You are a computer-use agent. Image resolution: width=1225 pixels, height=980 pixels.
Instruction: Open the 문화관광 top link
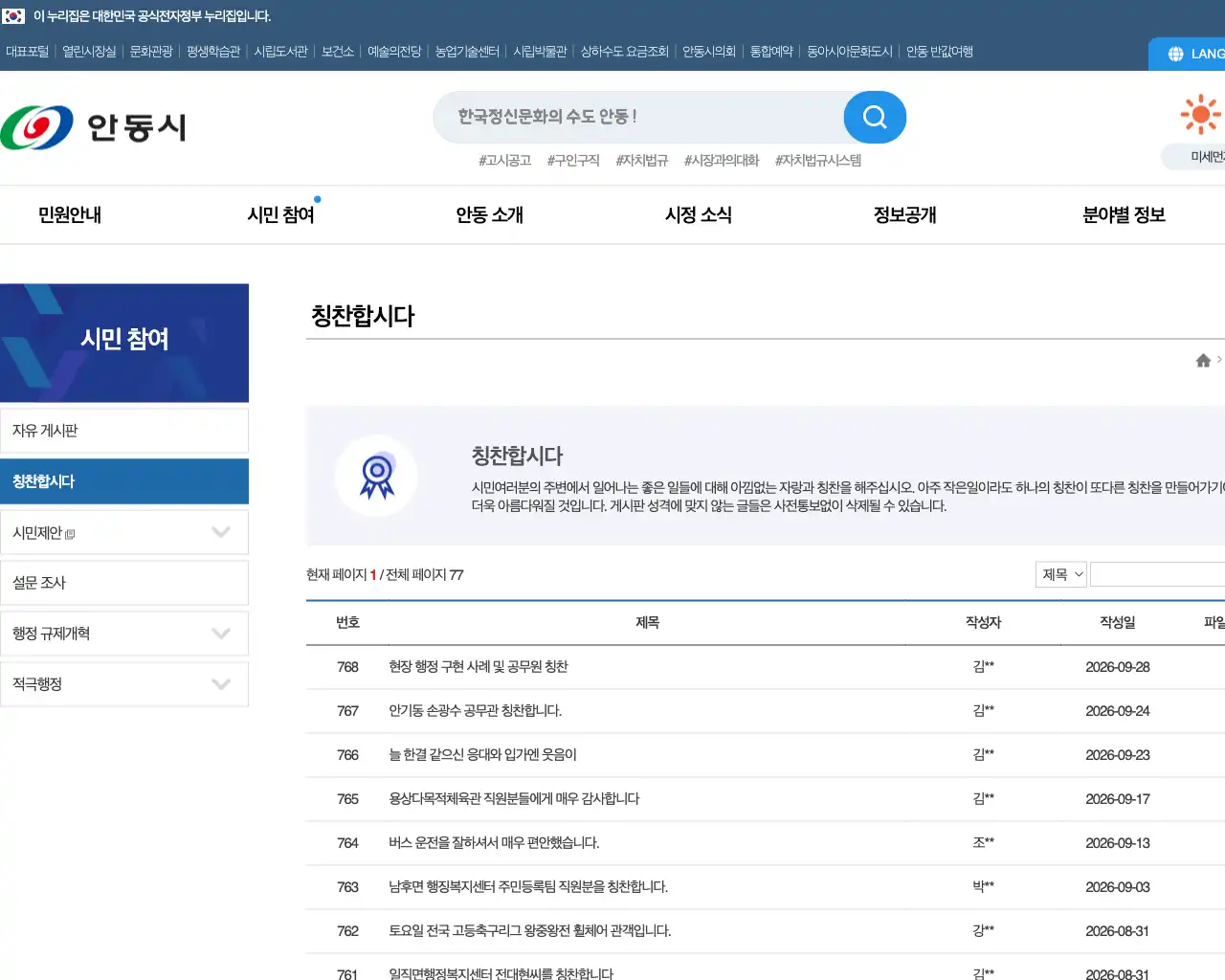coord(151,52)
